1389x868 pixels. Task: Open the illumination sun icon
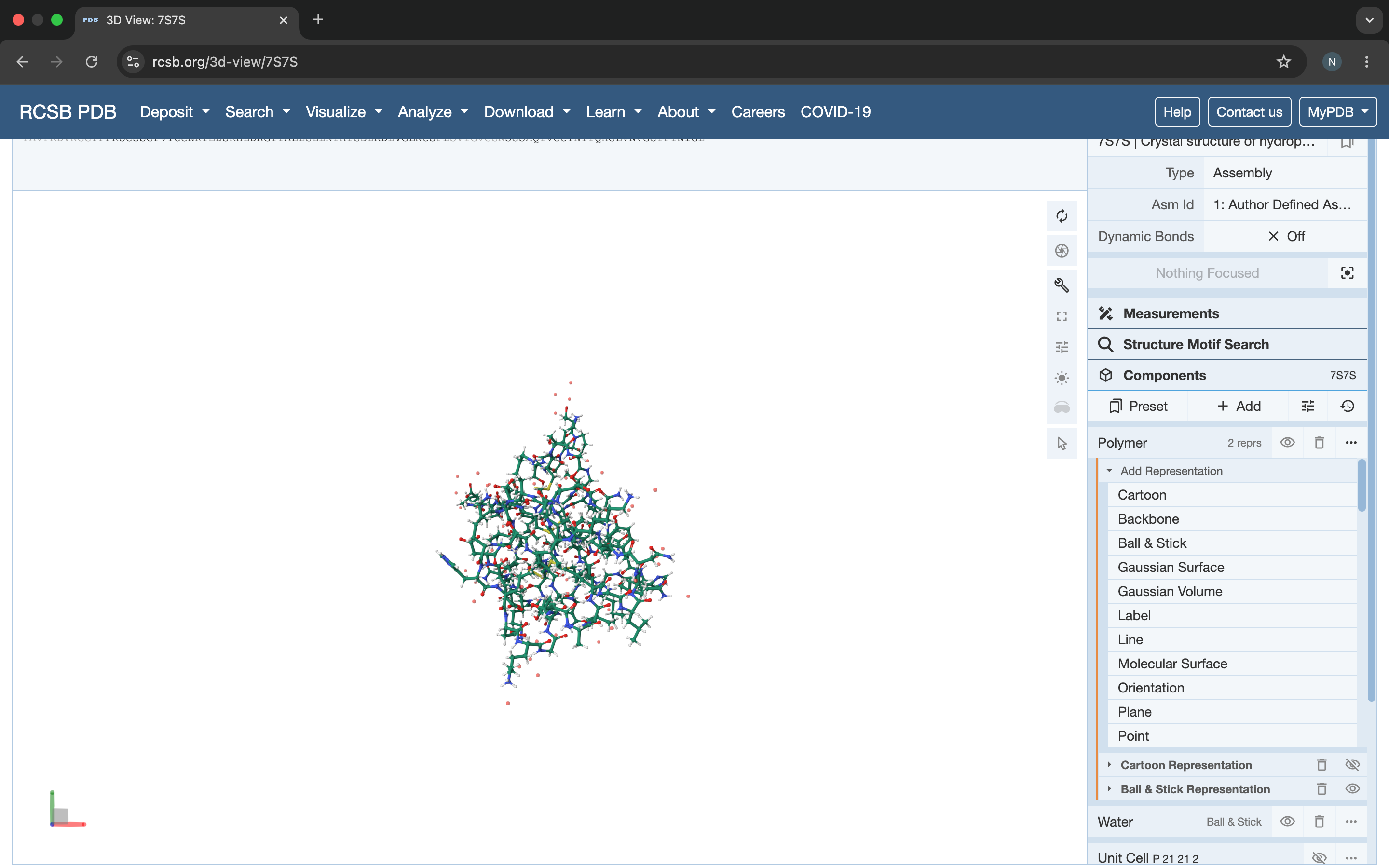click(x=1061, y=378)
